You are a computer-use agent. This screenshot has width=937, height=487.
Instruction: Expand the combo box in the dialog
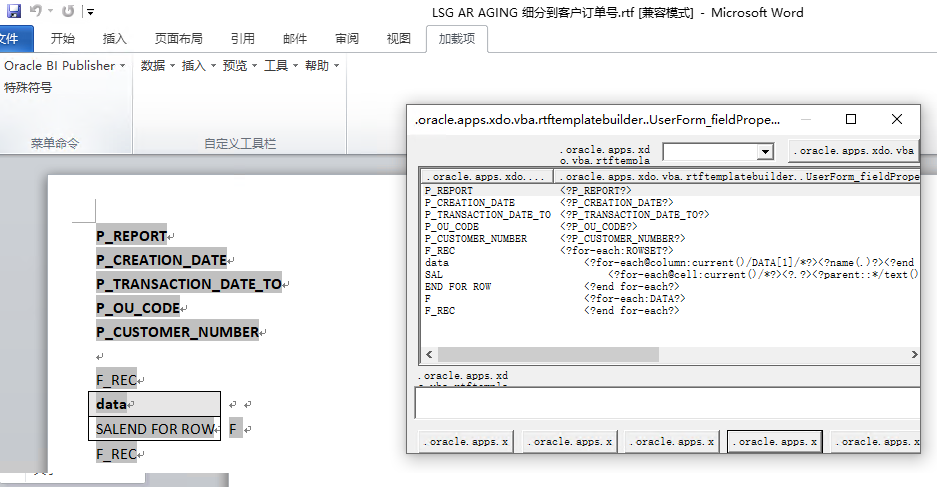click(x=765, y=151)
